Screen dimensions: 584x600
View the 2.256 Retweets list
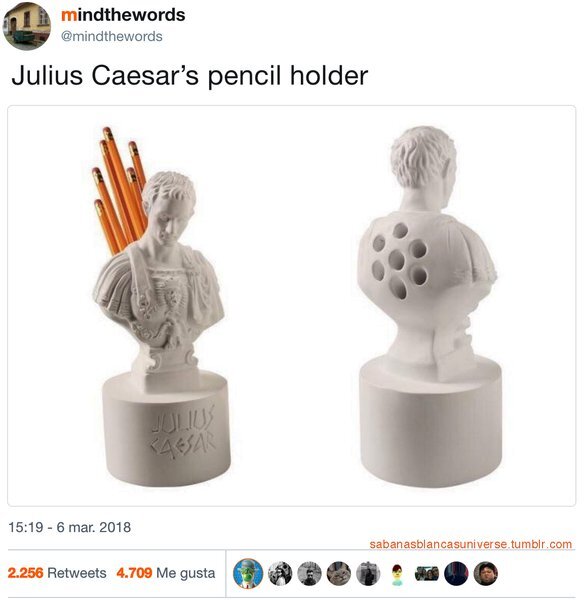pos(57,573)
